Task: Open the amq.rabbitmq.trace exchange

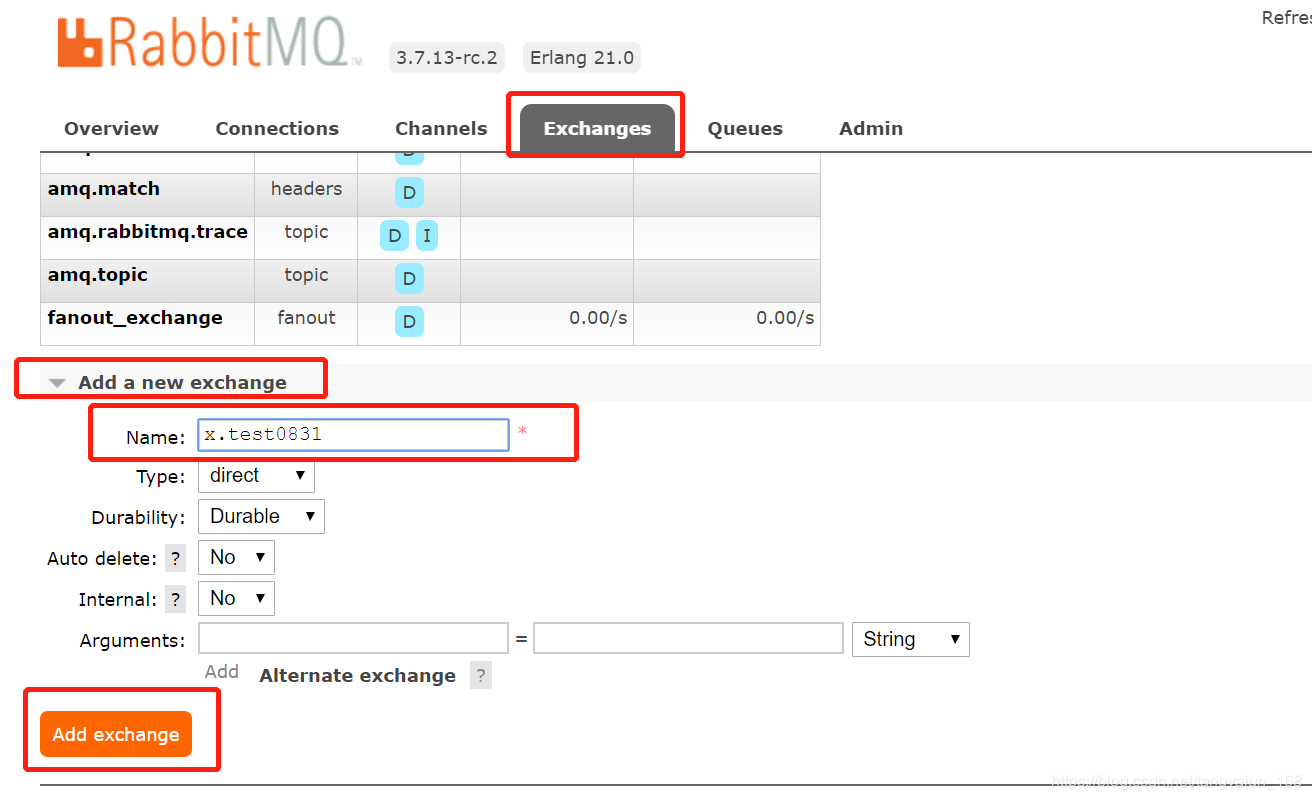Action: point(148,232)
